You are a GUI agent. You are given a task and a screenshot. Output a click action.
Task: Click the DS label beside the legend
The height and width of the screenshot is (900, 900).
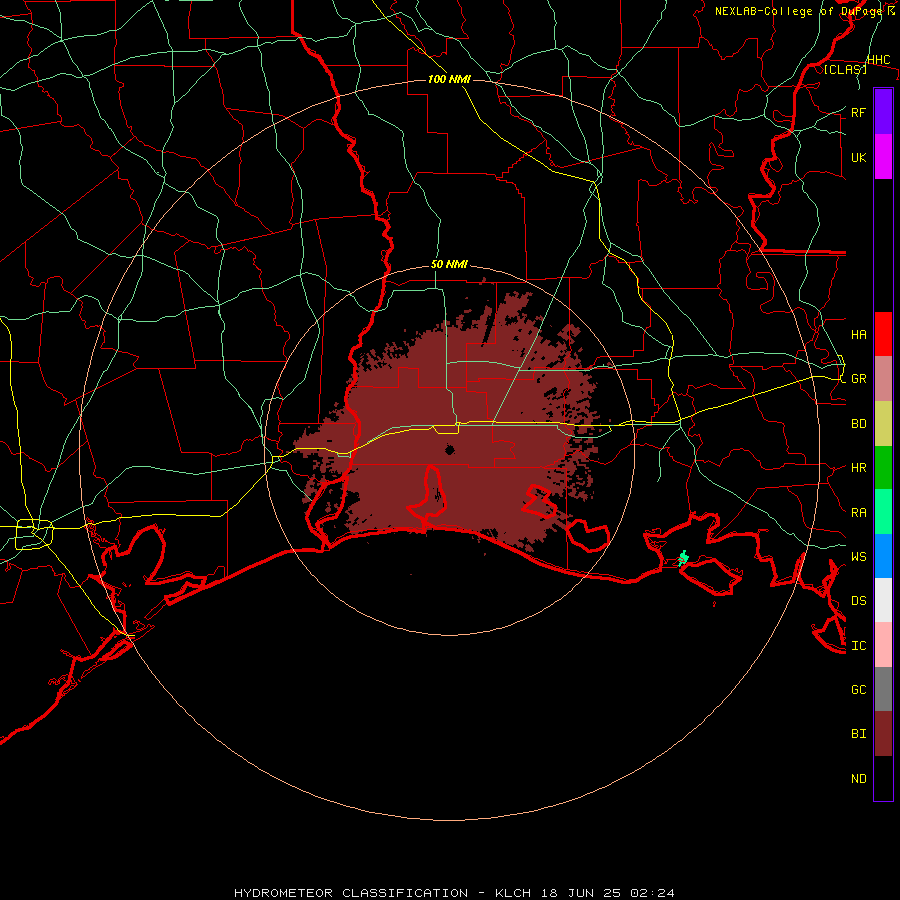tap(858, 600)
